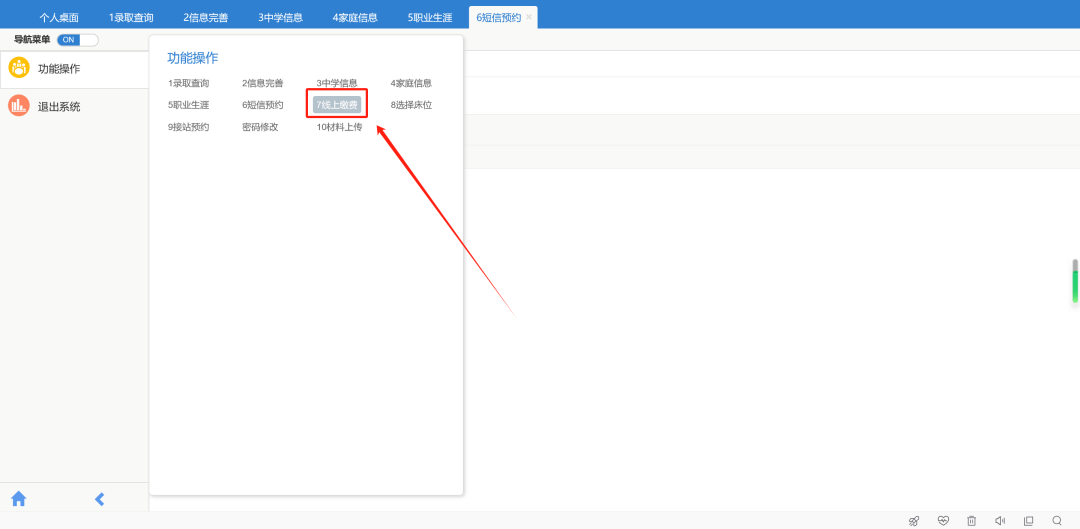Image resolution: width=1080 pixels, height=529 pixels.
Task: Click the trash bin icon
Action: 971,521
